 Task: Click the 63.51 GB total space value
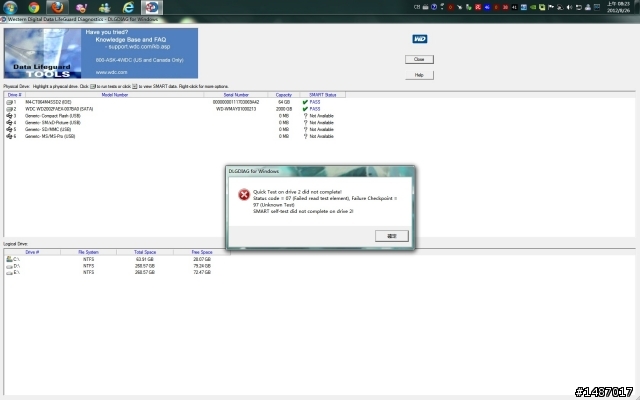pyautogui.click(x=145, y=259)
